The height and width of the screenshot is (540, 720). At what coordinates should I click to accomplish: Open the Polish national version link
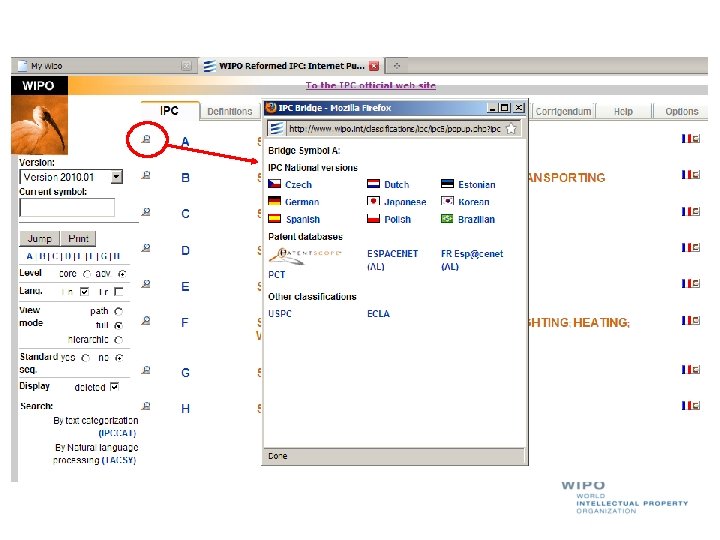398,219
